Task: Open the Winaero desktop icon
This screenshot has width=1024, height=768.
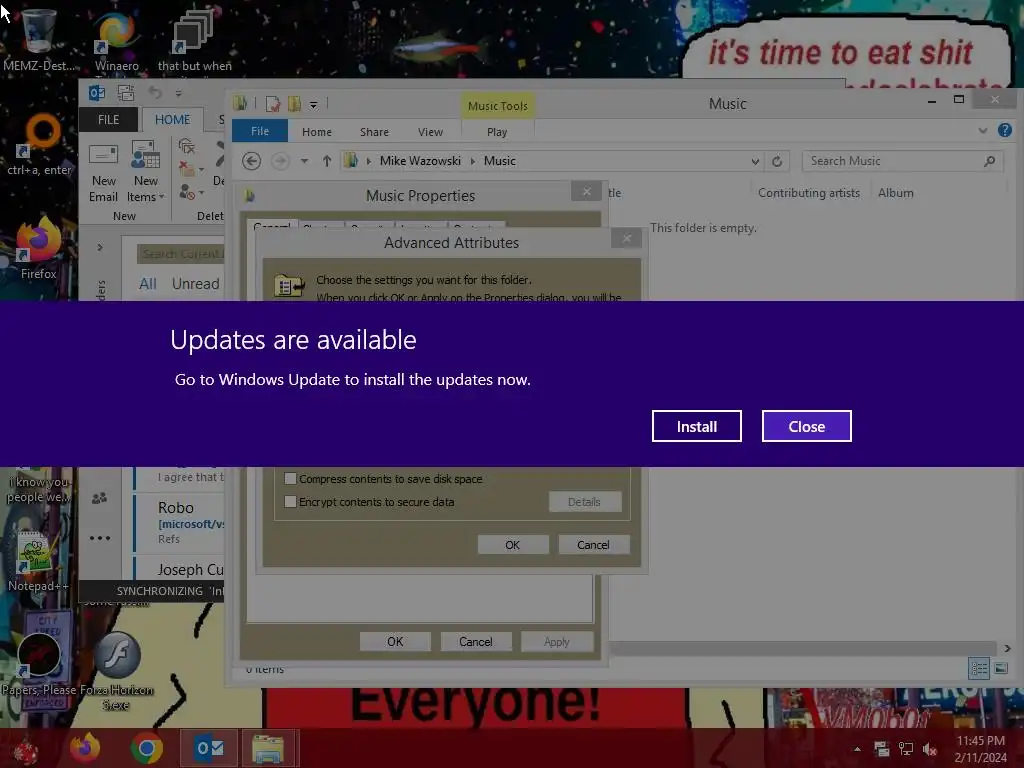Action: click(117, 40)
